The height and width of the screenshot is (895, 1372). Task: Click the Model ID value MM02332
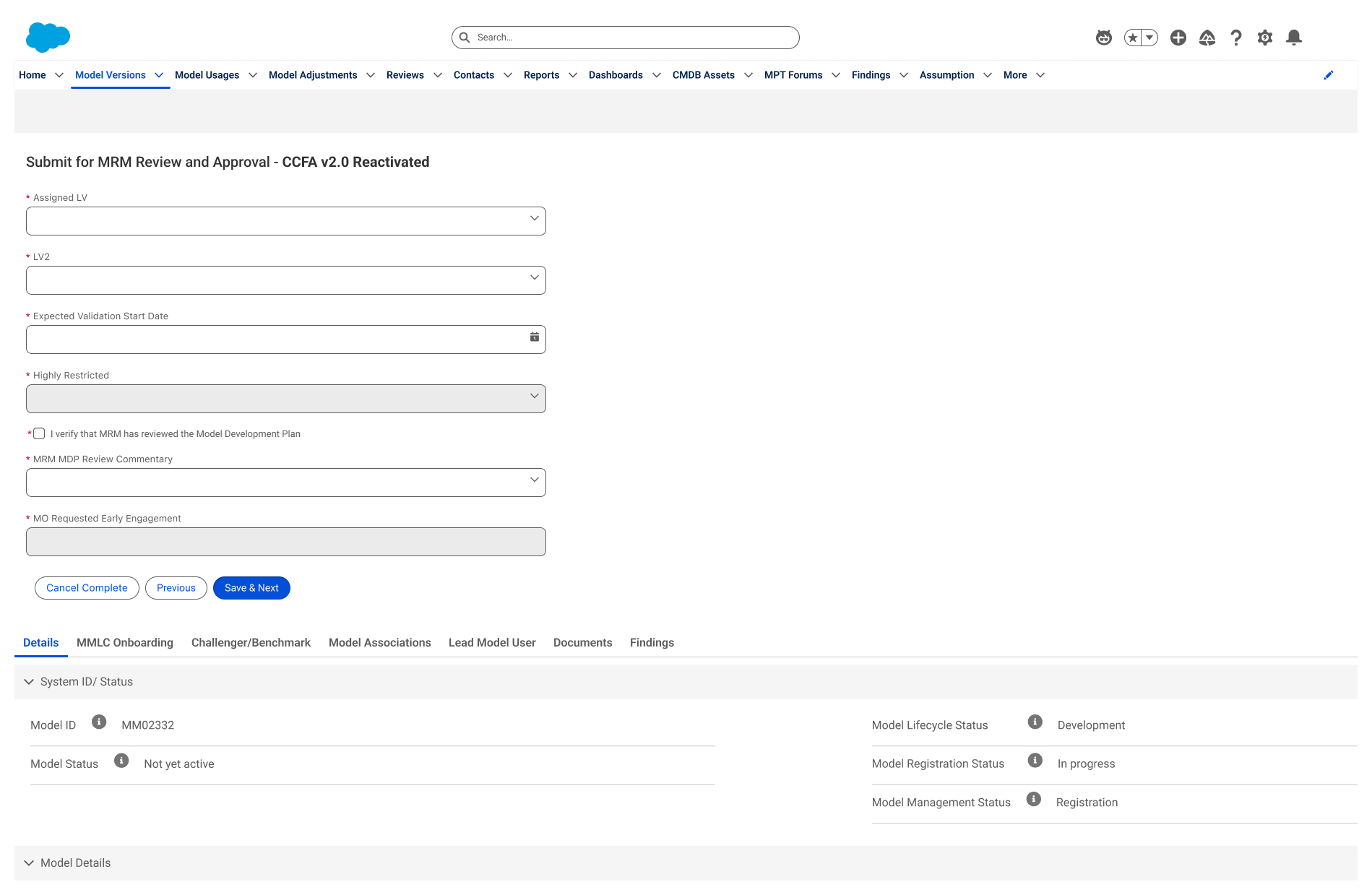pos(148,725)
